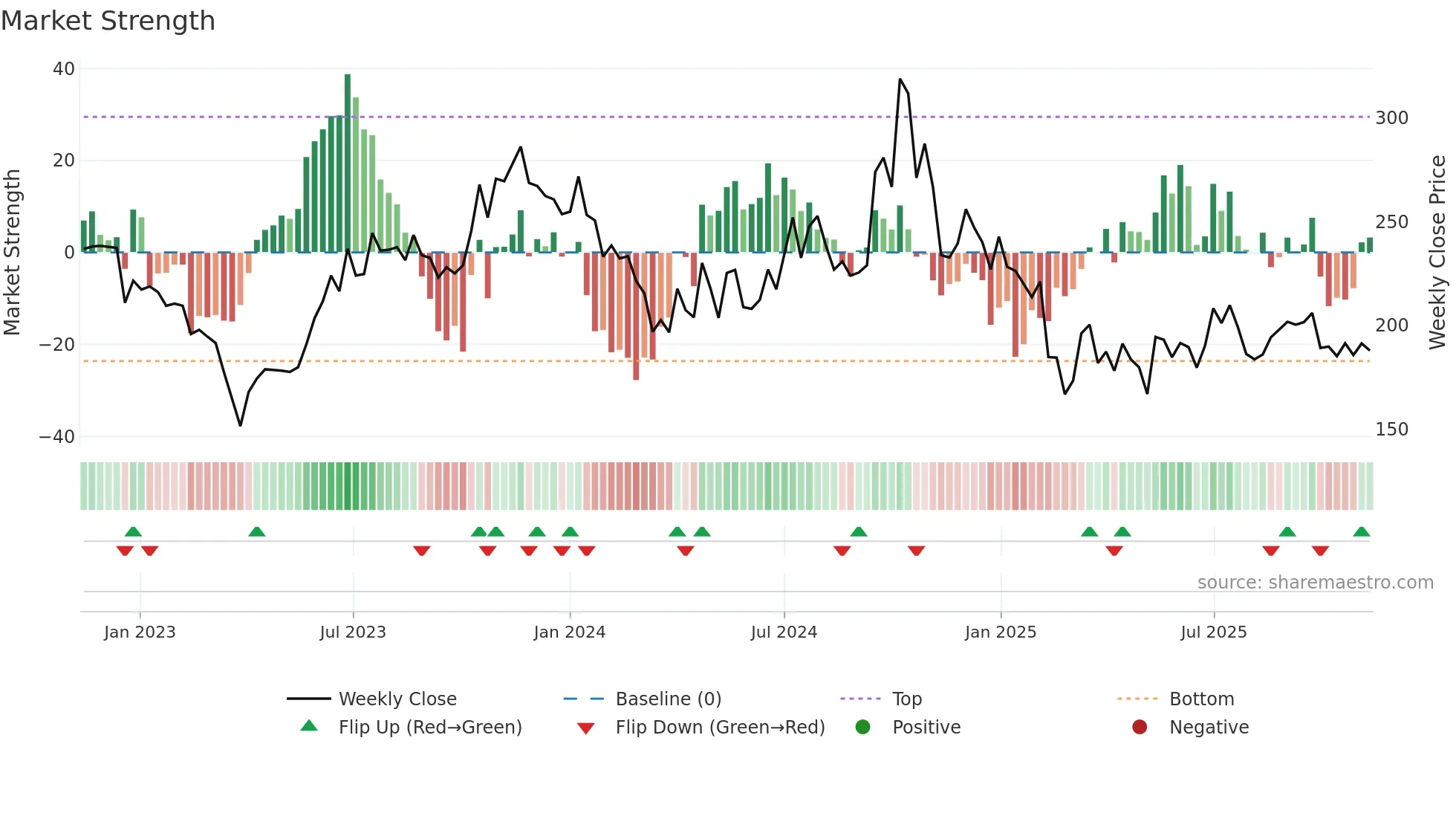
Task: Click last red flip-down triangle at far right
Action: click(1320, 551)
